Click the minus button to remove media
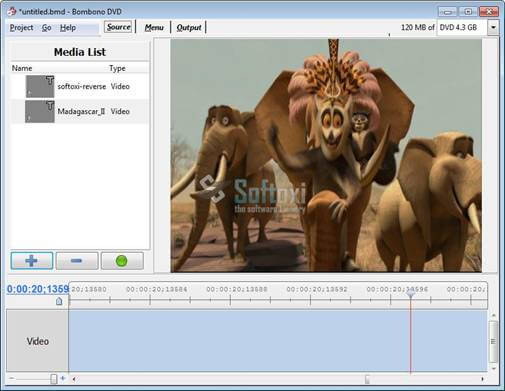505x391 pixels. point(77,260)
